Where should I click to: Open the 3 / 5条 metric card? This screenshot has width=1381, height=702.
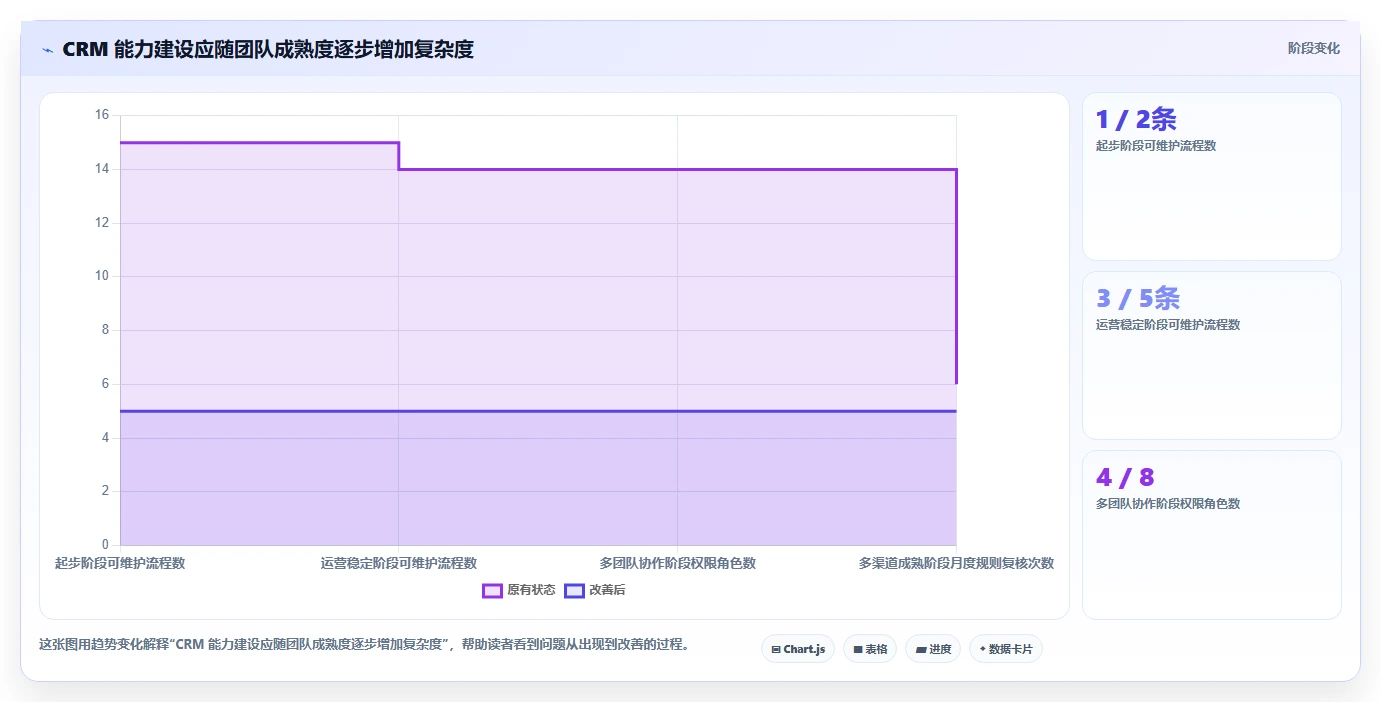pos(1212,355)
